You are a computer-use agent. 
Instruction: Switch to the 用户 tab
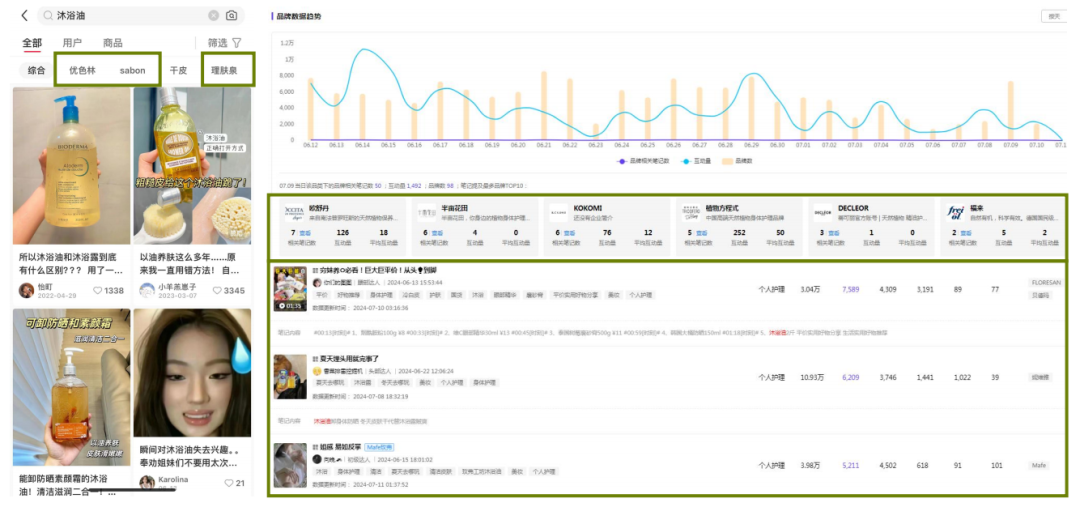point(72,43)
